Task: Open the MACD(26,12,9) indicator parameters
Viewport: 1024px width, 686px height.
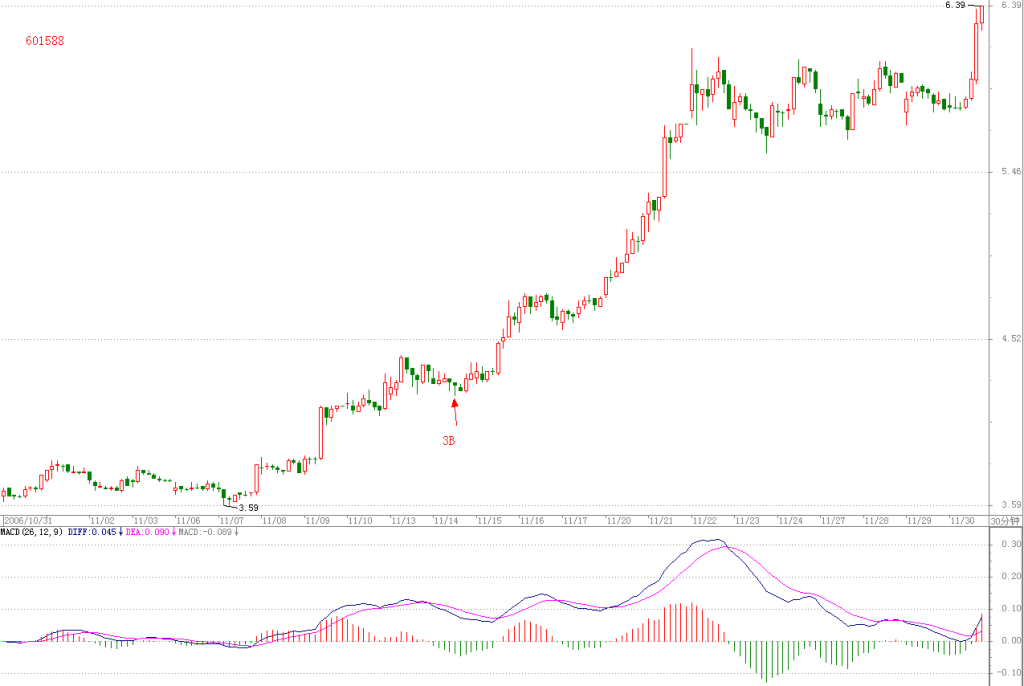Action: pos(32,532)
